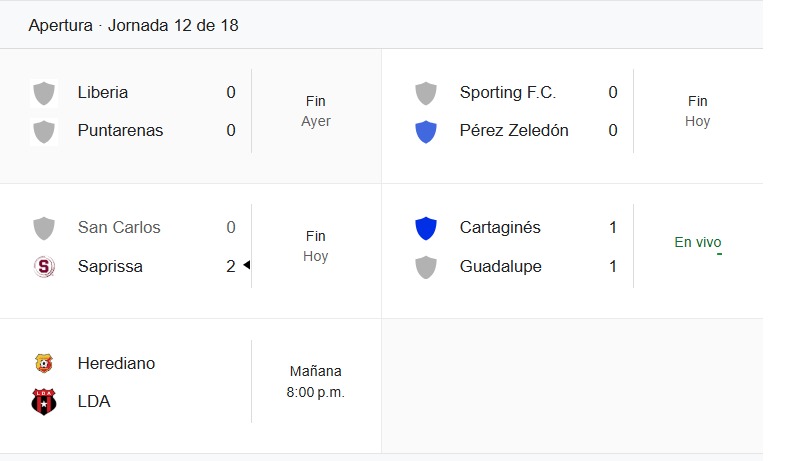This screenshot has height=461, width=812.
Task: Click the Guadalupe gray shield icon
Action: click(x=426, y=267)
